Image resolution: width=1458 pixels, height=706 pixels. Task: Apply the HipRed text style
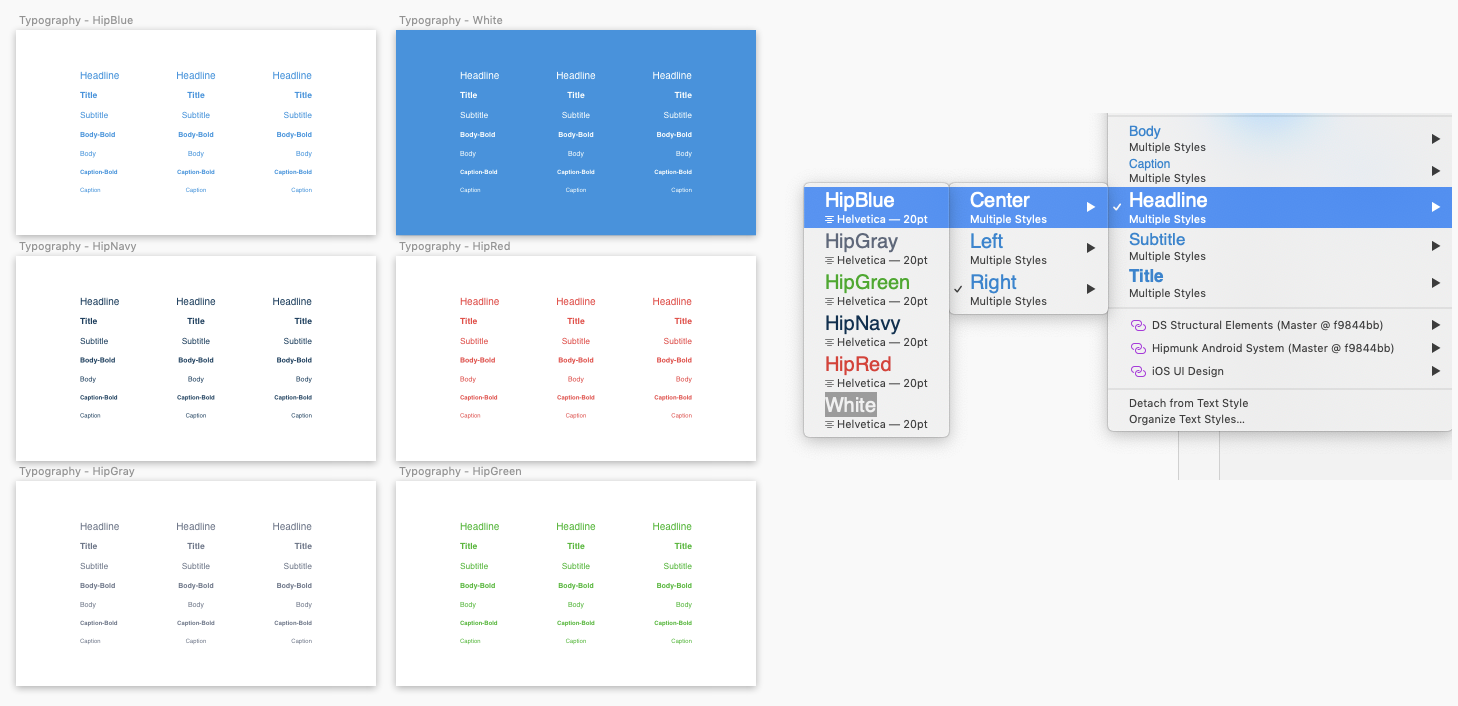[x=876, y=371]
